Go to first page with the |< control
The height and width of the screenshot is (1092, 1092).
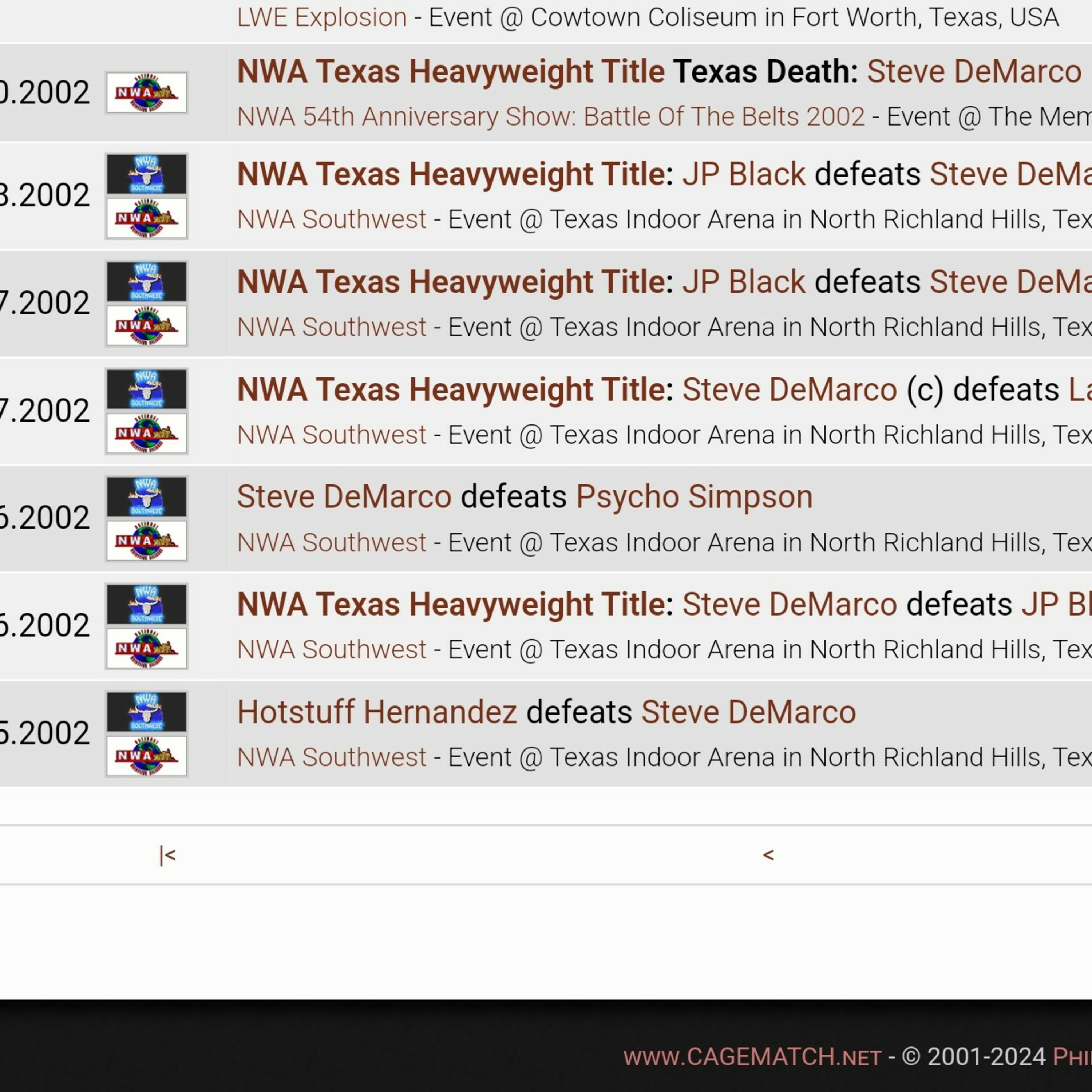(167, 855)
